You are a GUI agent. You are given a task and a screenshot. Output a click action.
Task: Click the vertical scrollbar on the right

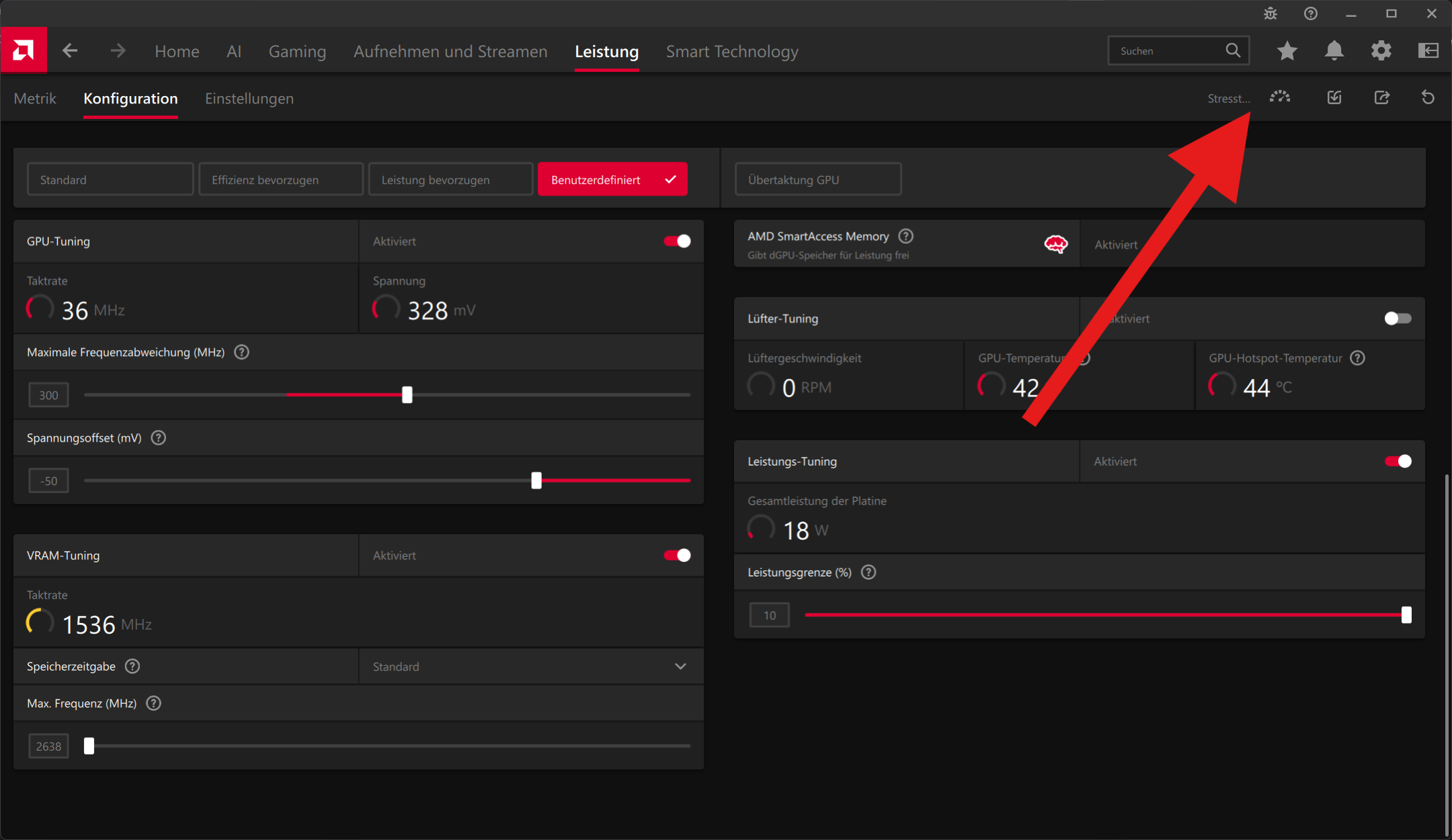tap(1446, 655)
